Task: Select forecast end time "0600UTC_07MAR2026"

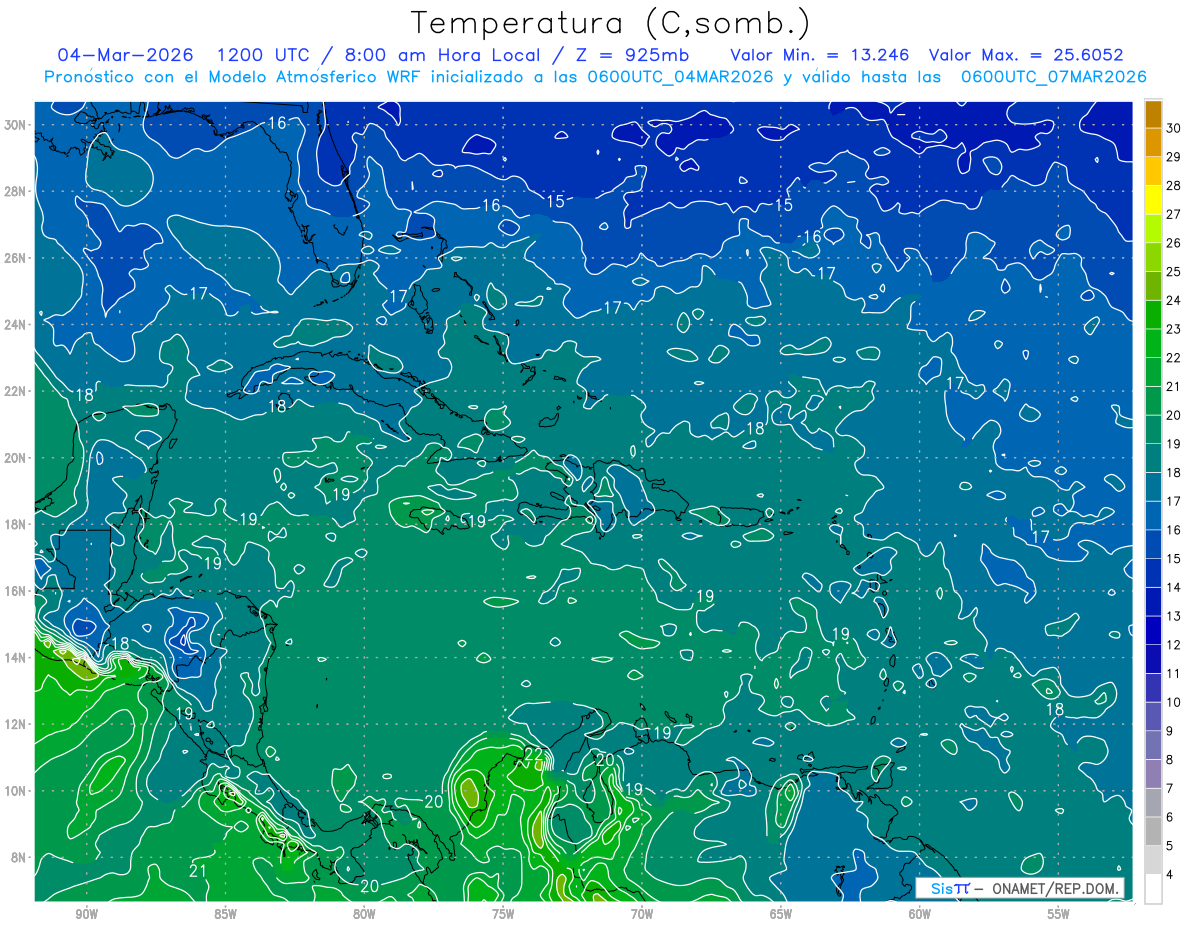Action: (1053, 77)
